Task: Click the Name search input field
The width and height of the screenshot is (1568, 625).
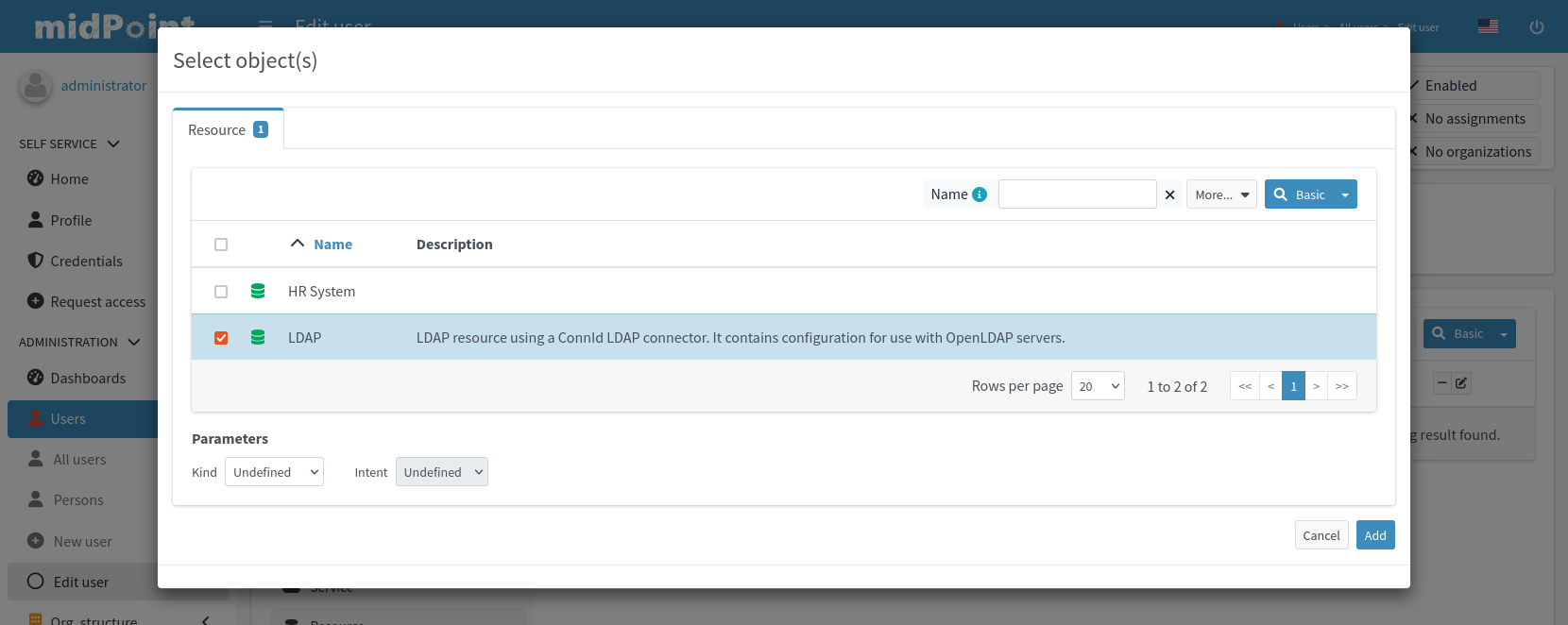Action: 1078,194
